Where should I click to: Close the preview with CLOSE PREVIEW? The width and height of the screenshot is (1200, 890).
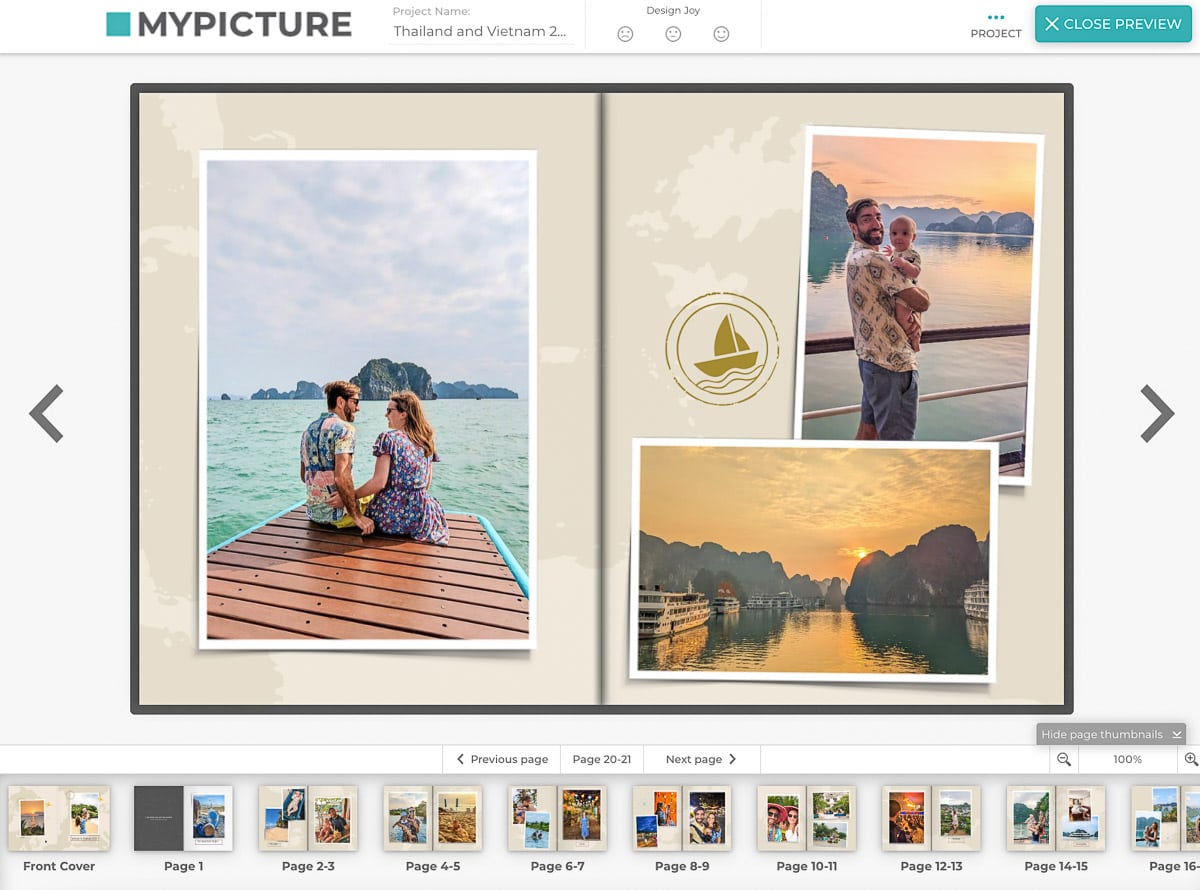(1113, 23)
